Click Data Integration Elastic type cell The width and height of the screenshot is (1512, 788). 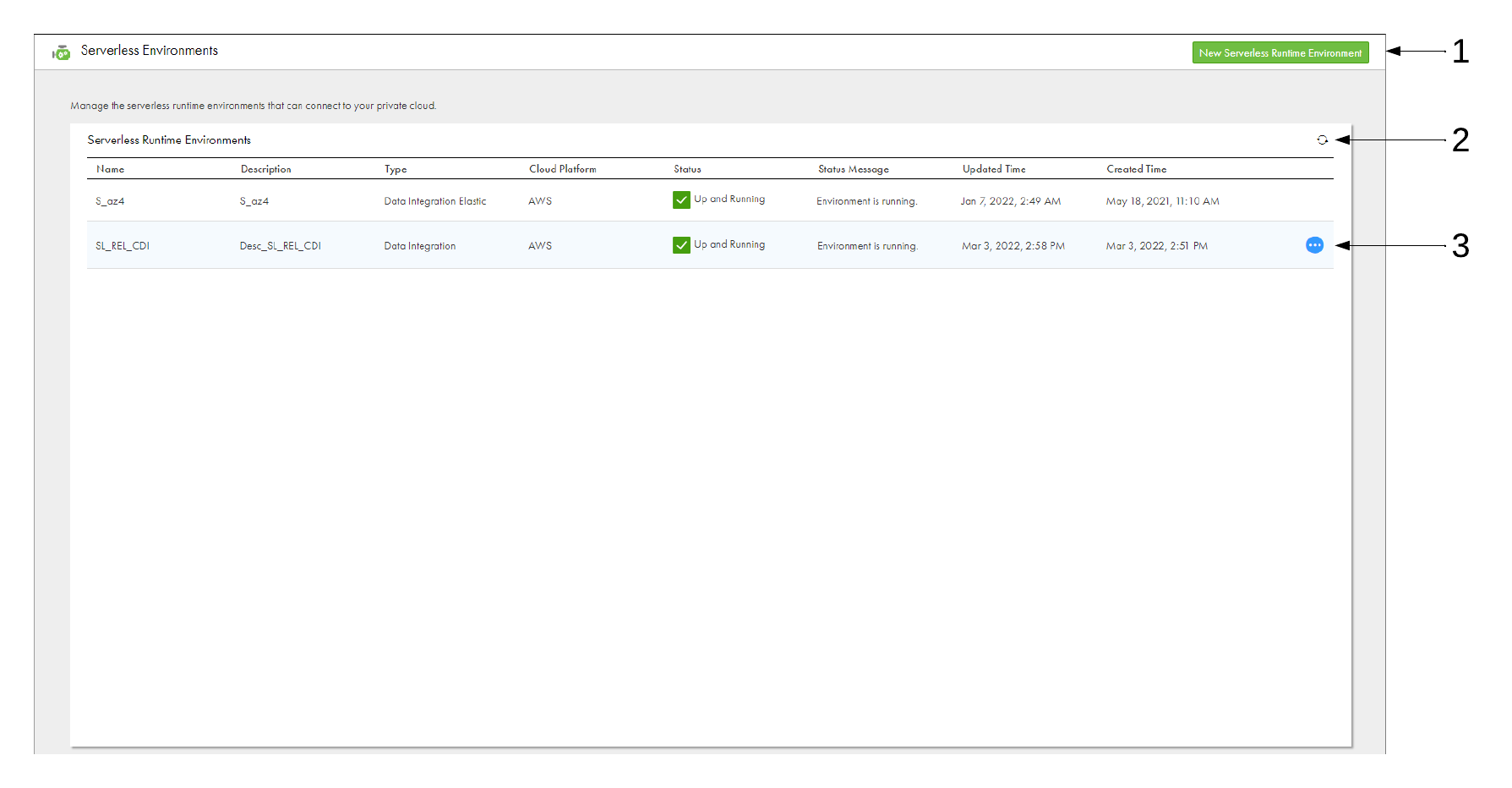pyautogui.click(x=435, y=201)
